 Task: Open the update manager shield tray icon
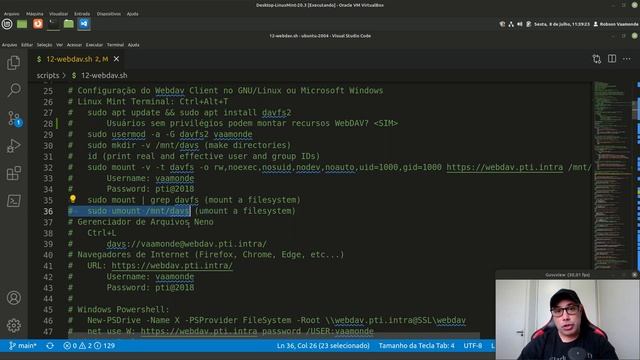502,24
